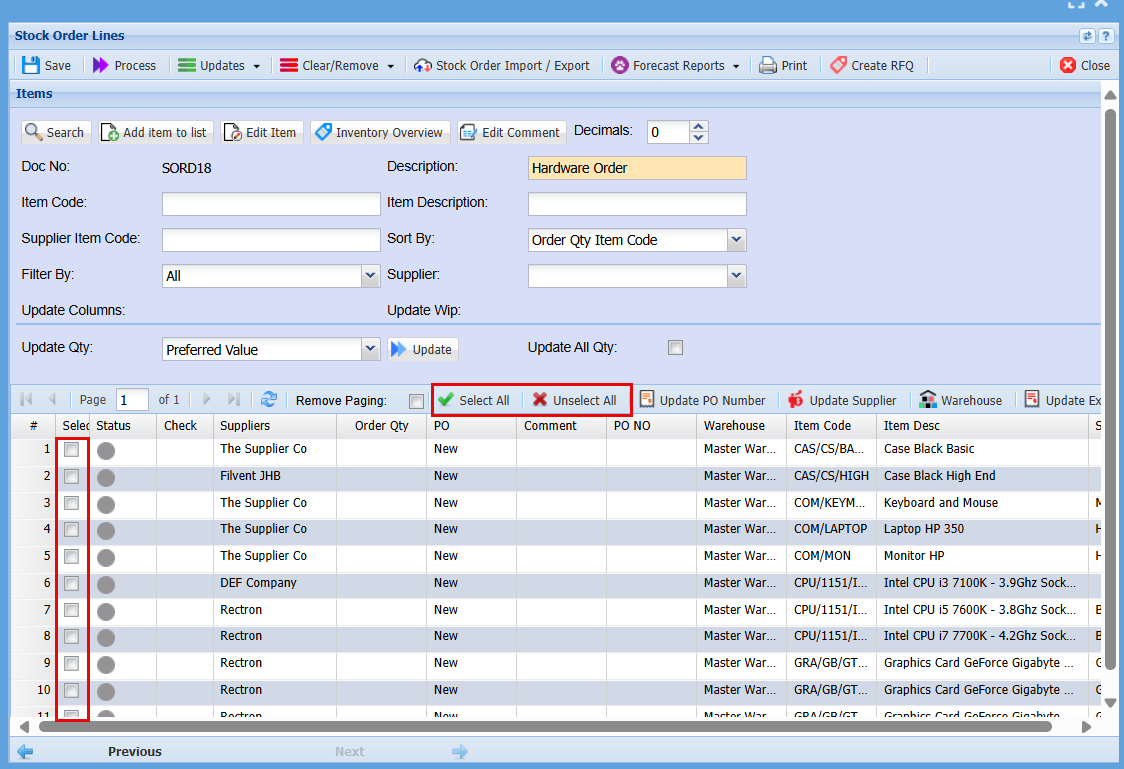1124x769 pixels.
Task: Open Update PO Number action
Action: (702, 400)
